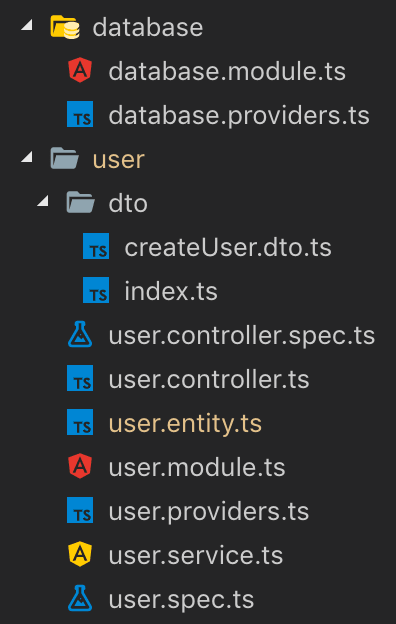Image resolution: width=396 pixels, height=624 pixels.
Task: Click the flask icon of user.controller.spec.ts
Action: point(80,334)
